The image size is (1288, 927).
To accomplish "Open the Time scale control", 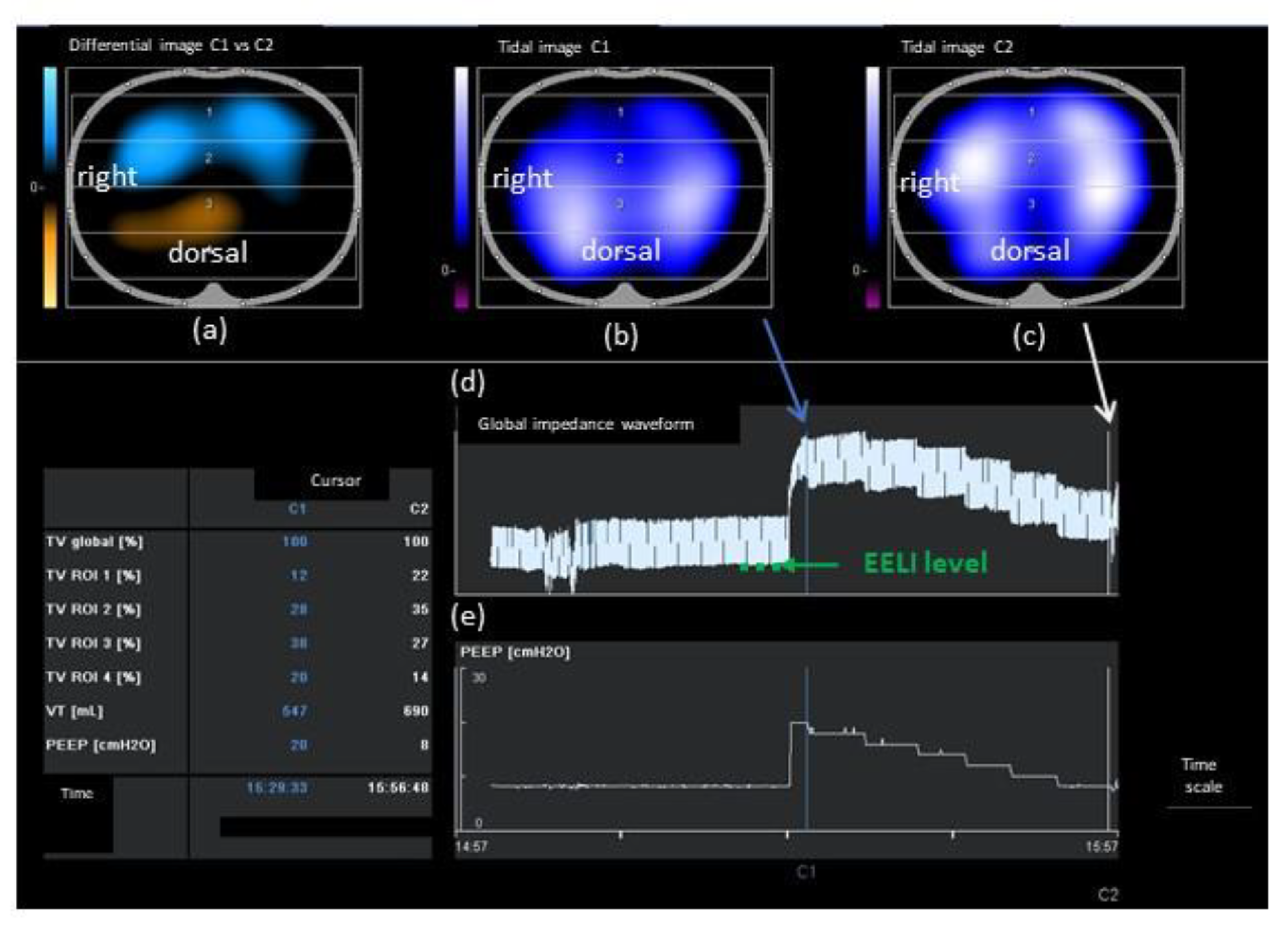I will click(x=1202, y=775).
